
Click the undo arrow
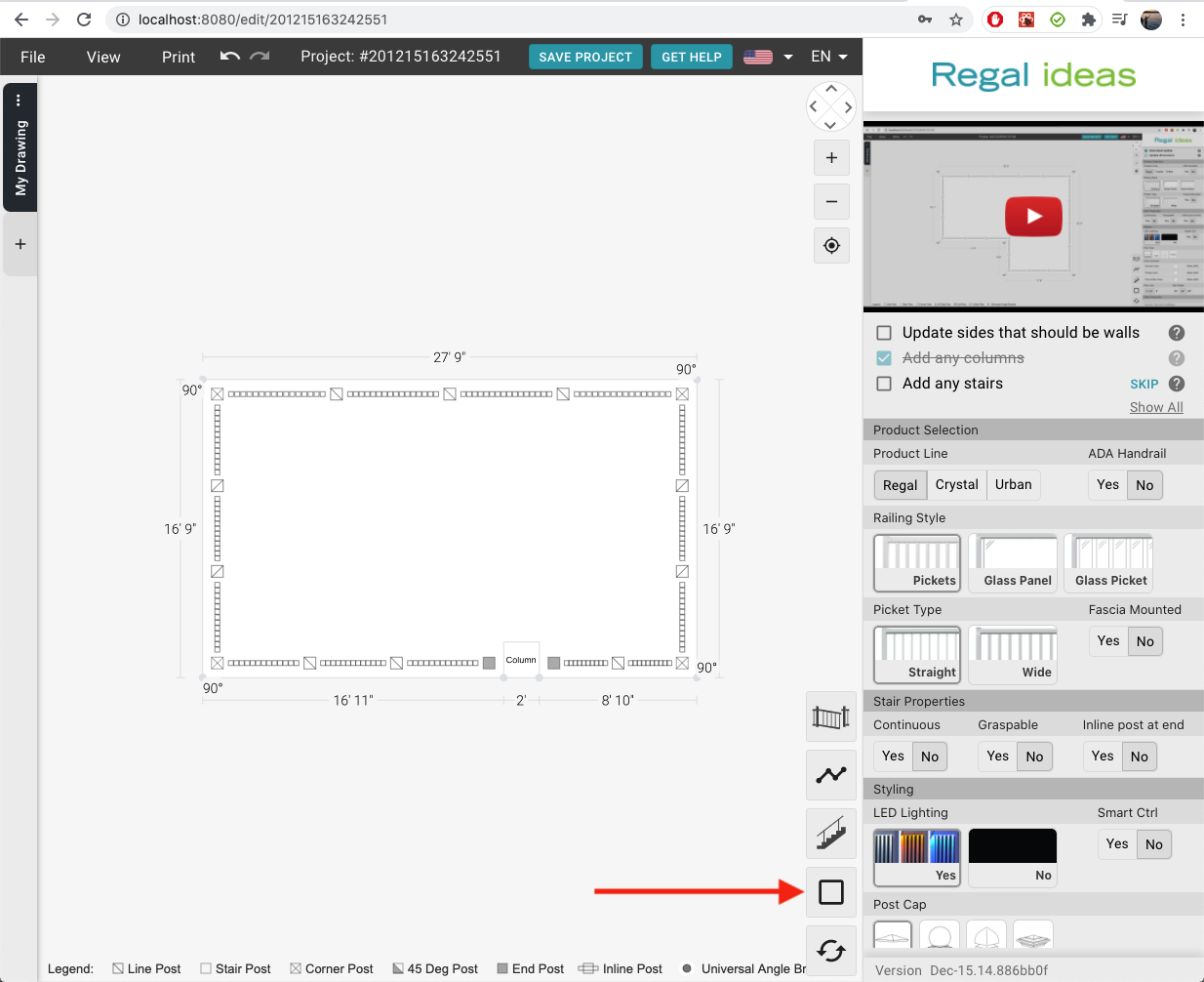point(230,57)
